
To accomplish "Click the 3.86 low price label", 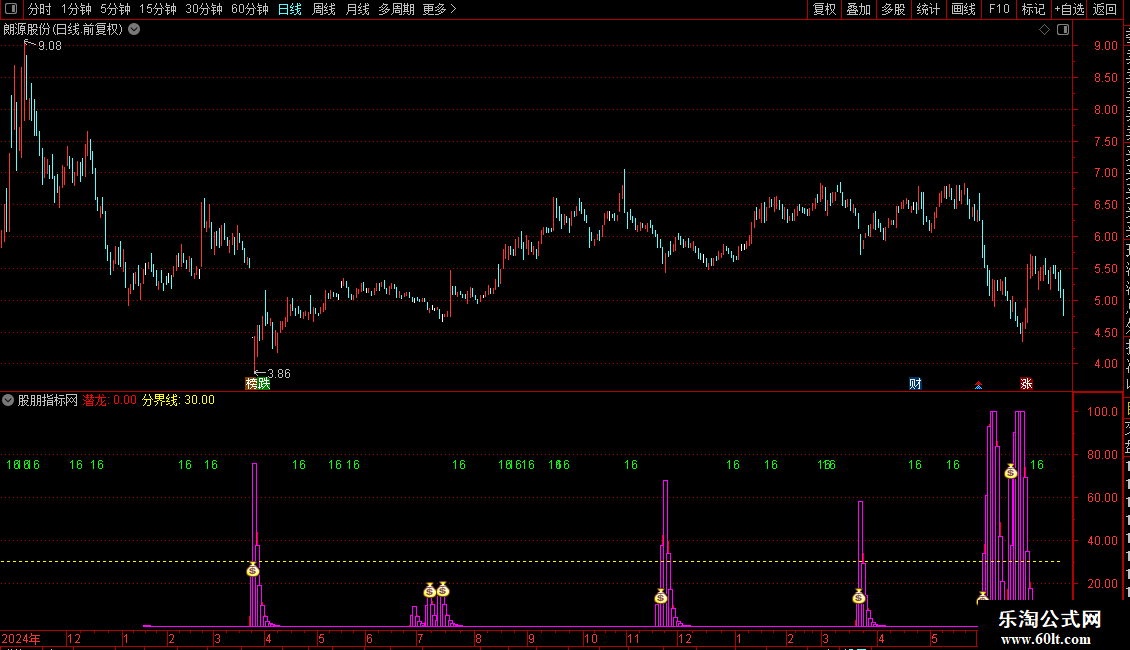I will 279,373.
